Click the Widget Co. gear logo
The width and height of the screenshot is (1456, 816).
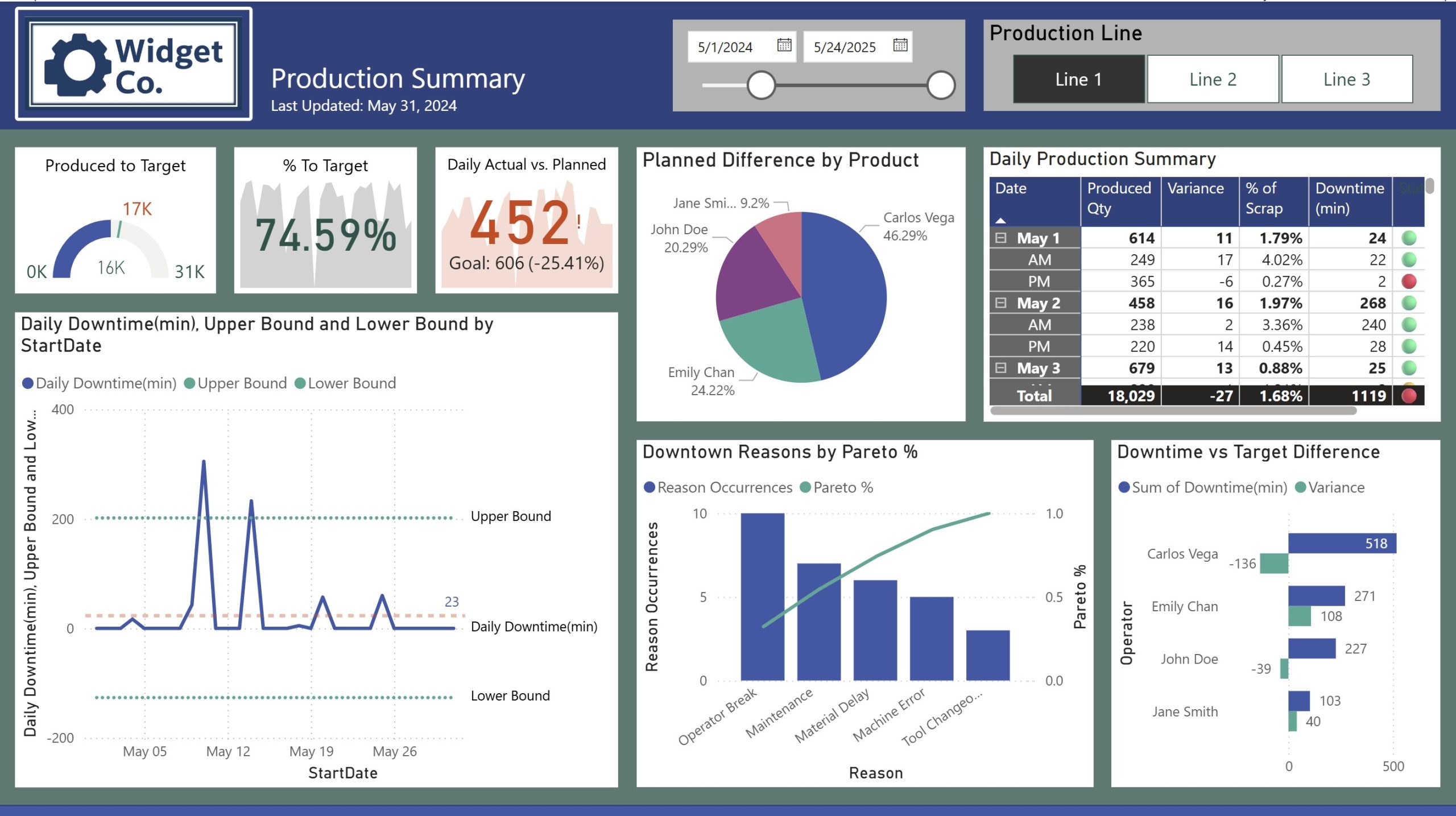[77, 64]
